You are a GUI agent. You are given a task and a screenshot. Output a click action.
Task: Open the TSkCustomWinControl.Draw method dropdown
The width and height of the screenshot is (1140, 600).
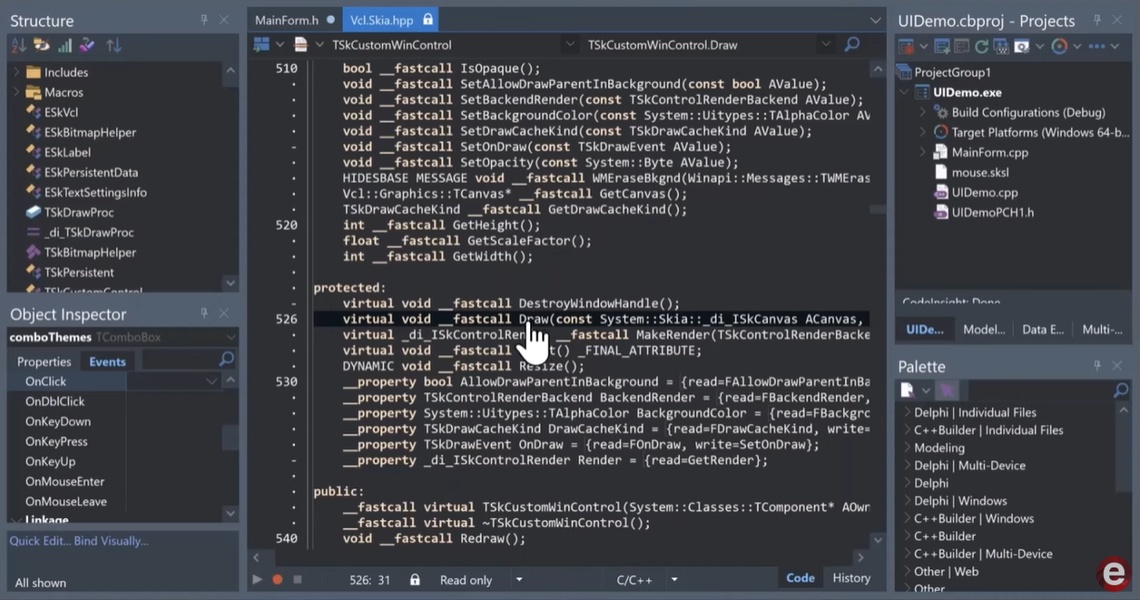pyautogui.click(x=825, y=44)
